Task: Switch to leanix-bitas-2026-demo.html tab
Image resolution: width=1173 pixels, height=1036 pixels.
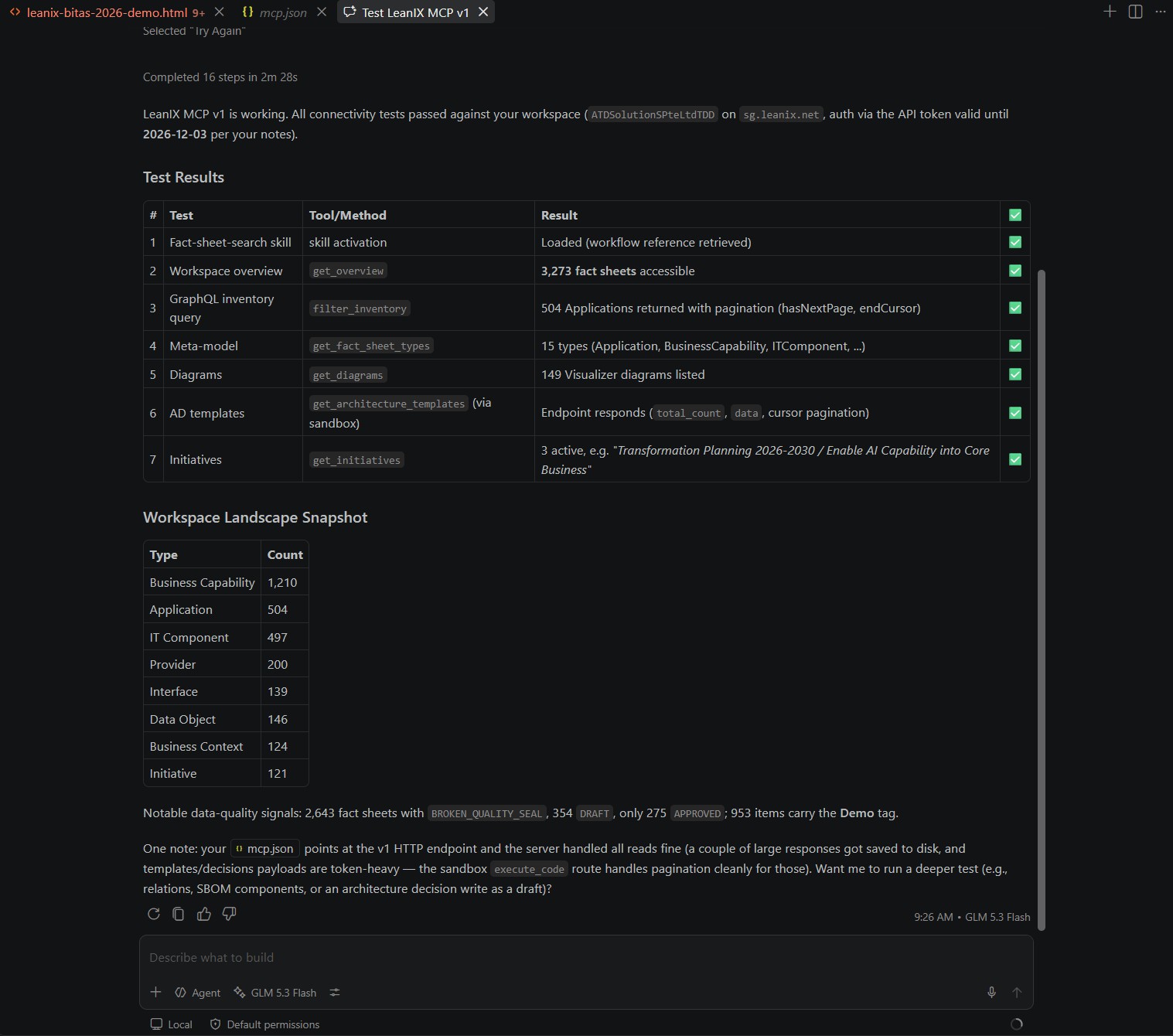Action: (x=107, y=12)
